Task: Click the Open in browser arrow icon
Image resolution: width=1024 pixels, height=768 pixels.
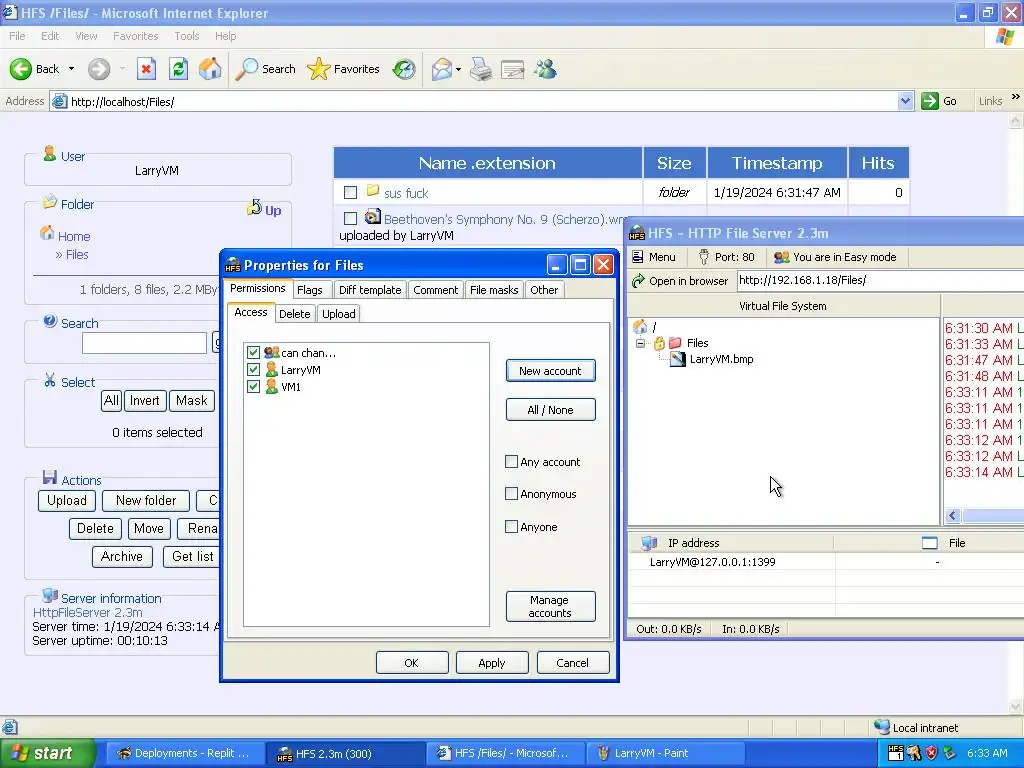Action: (638, 281)
